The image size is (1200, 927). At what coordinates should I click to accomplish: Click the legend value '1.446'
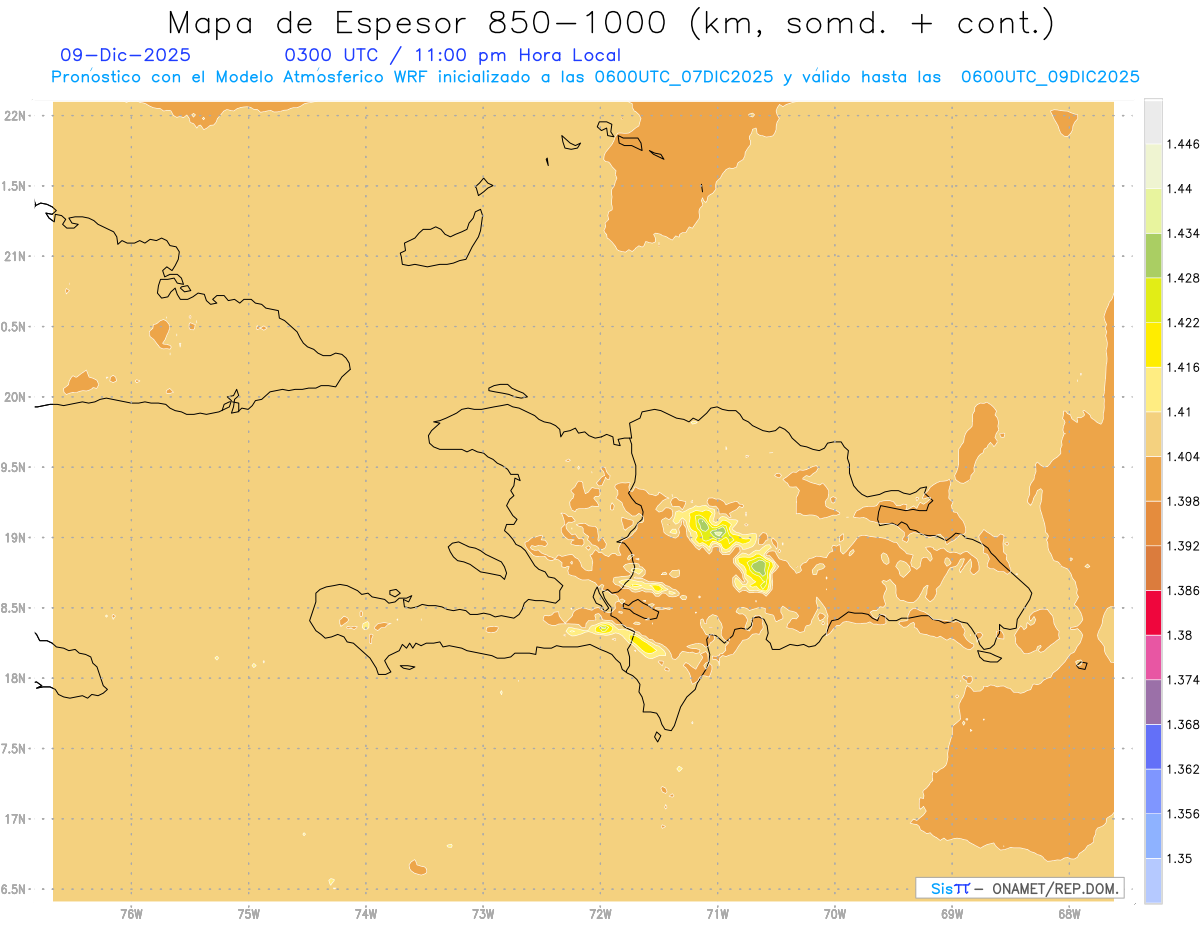1182,144
